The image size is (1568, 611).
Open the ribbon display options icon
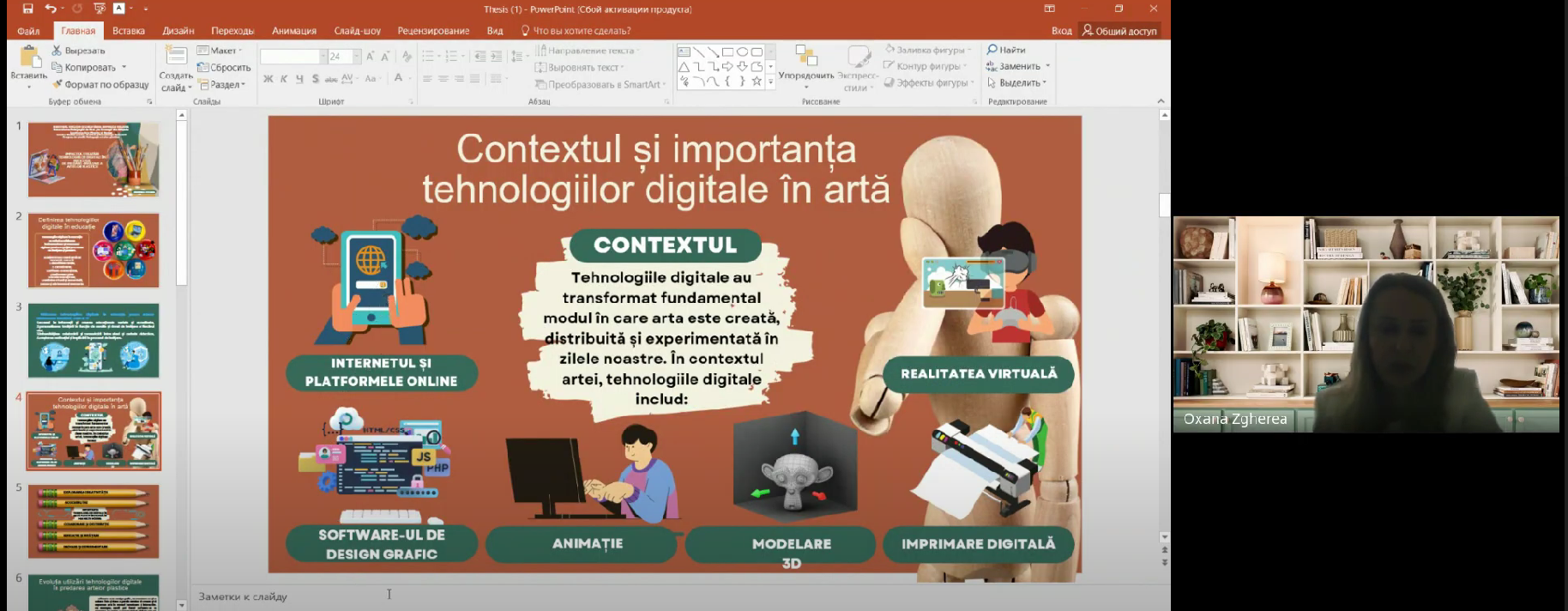(1049, 9)
